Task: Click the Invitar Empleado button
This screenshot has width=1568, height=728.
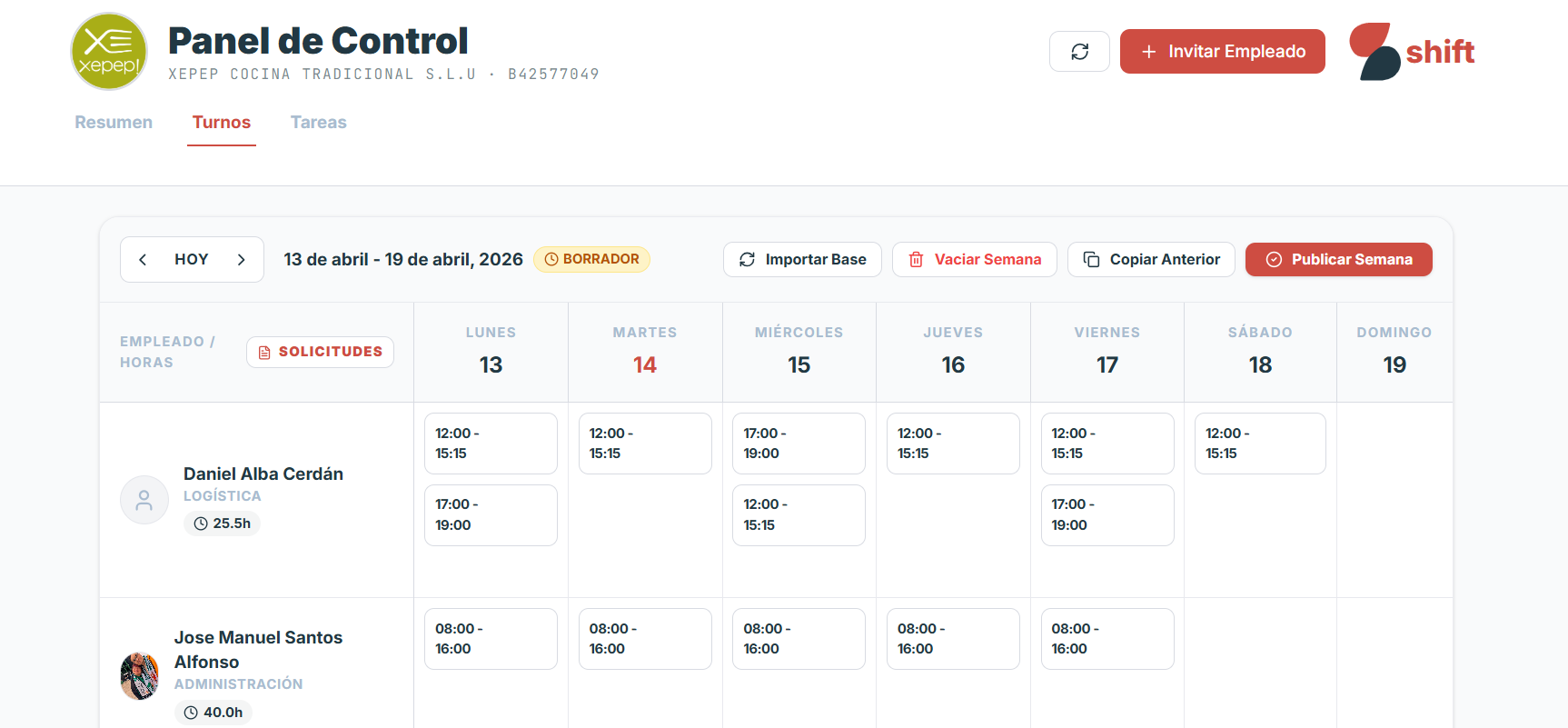Action: [x=1223, y=51]
